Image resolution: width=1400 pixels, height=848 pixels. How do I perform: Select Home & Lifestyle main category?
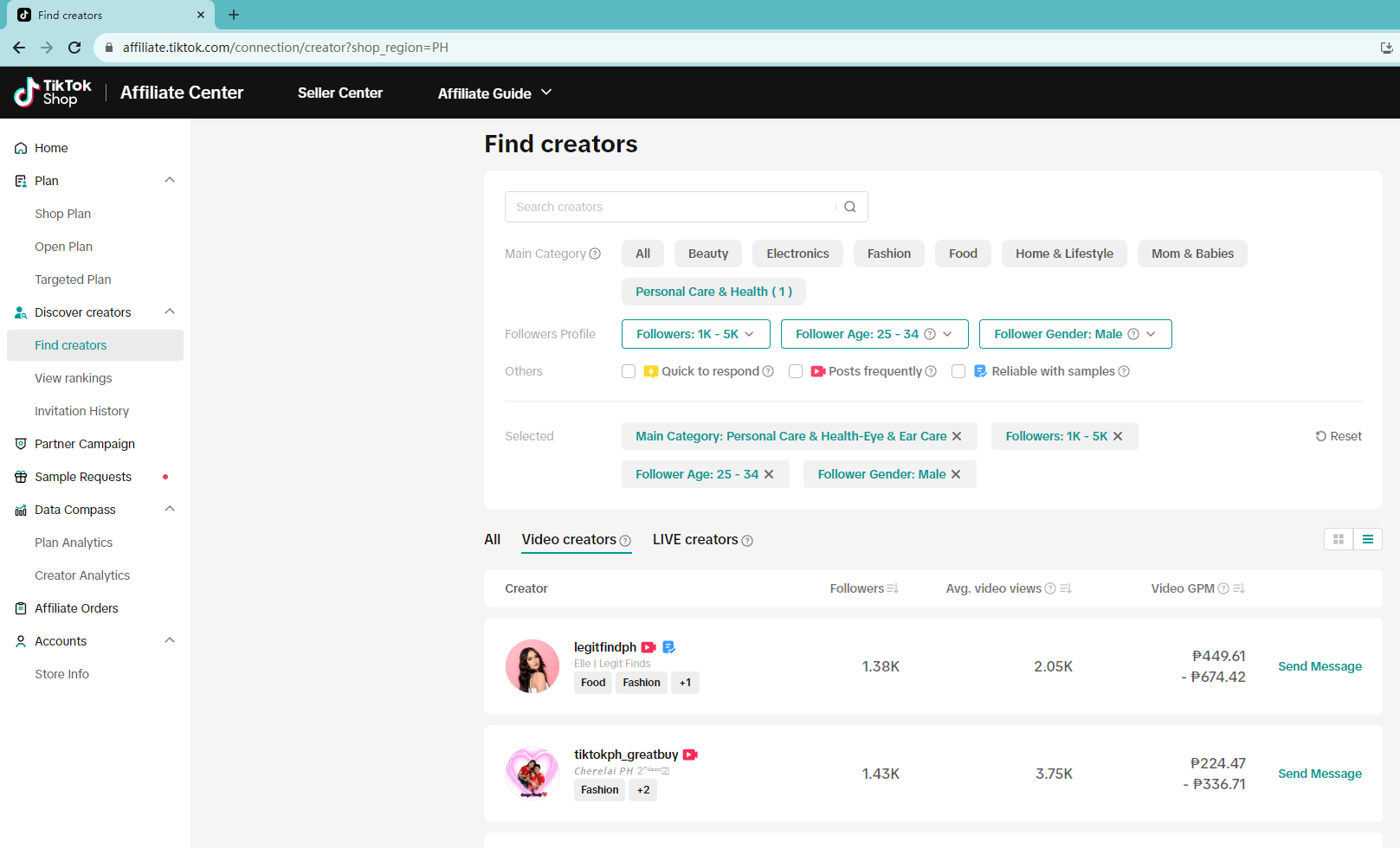1064,254
